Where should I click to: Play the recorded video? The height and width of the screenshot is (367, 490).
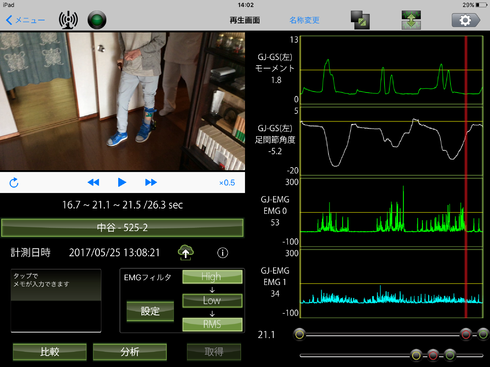[x=122, y=182]
